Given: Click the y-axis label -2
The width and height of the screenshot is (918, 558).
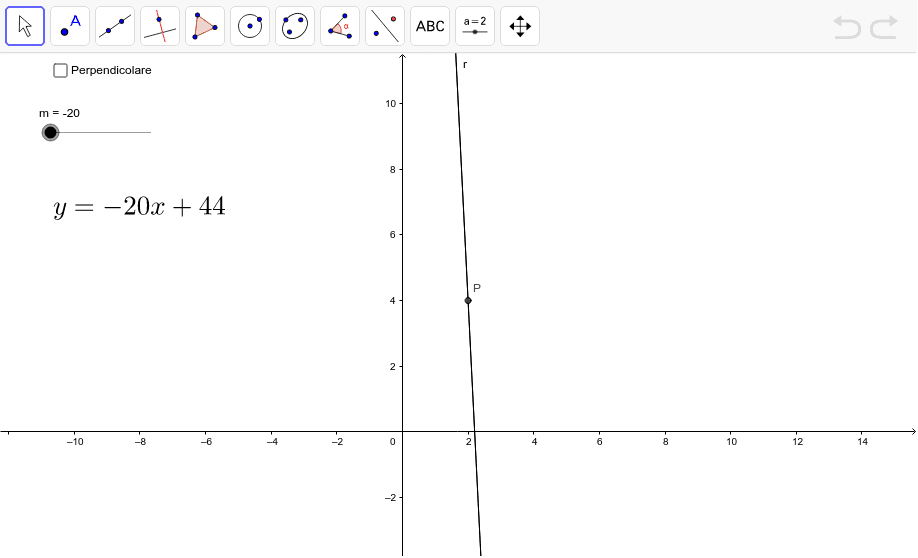Looking at the screenshot, I should [390, 498].
